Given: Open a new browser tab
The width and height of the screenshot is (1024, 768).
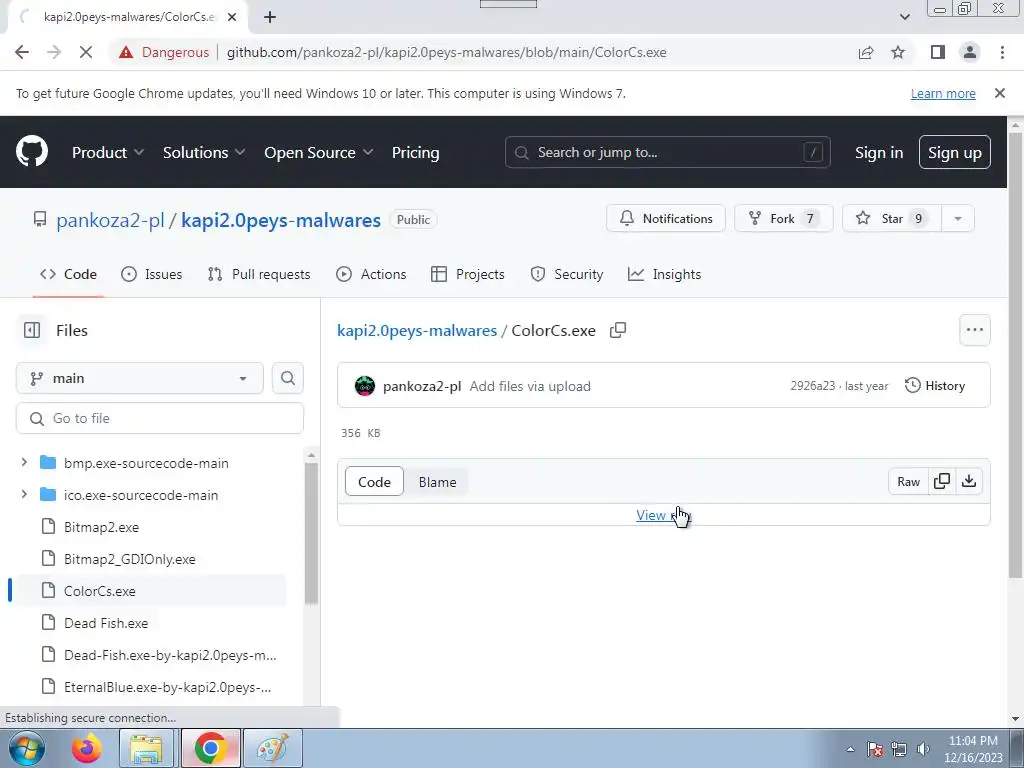Looking at the screenshot, I should click(270, 17).
